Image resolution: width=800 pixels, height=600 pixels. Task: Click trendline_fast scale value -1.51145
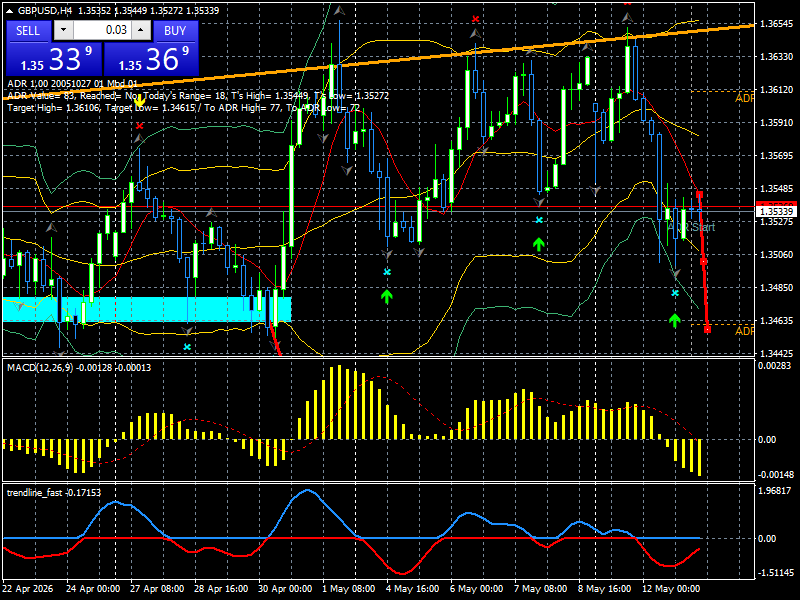point(776,572)
